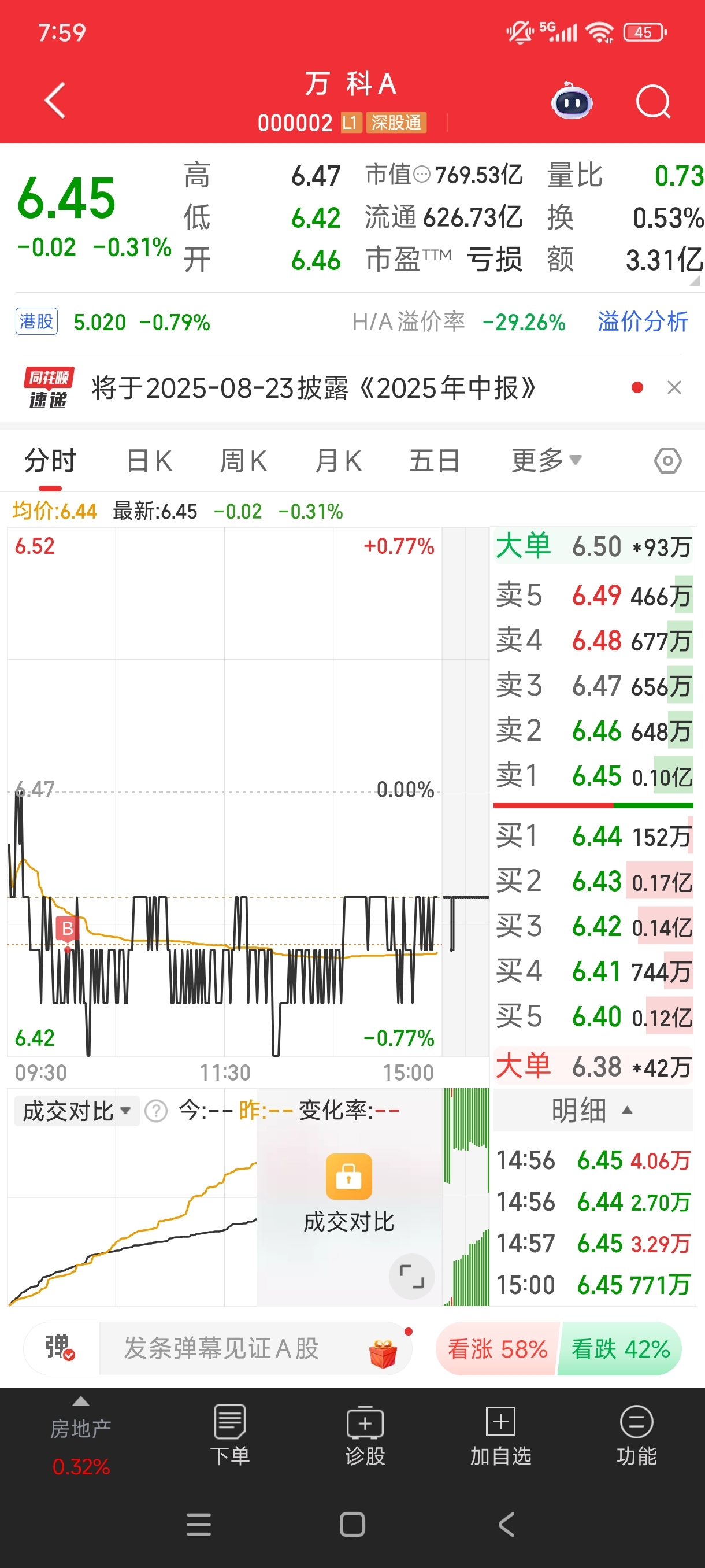Image resolution: width=705 pixels, height=1568 pixels.
Task: Tap the 15:00 6.45 771万 trade row
Action: [593, 1285]
